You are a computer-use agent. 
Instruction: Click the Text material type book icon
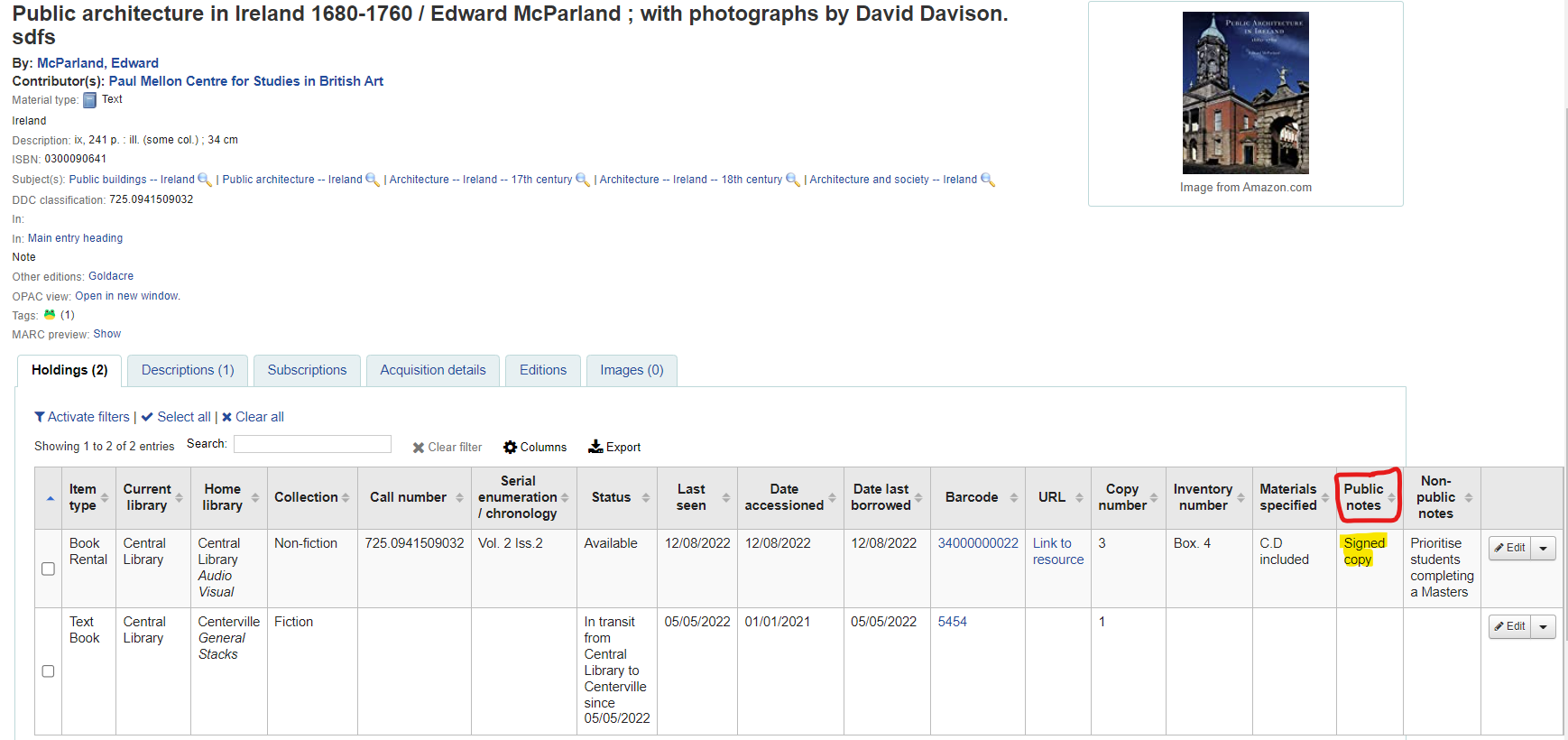tap(89, 100)
